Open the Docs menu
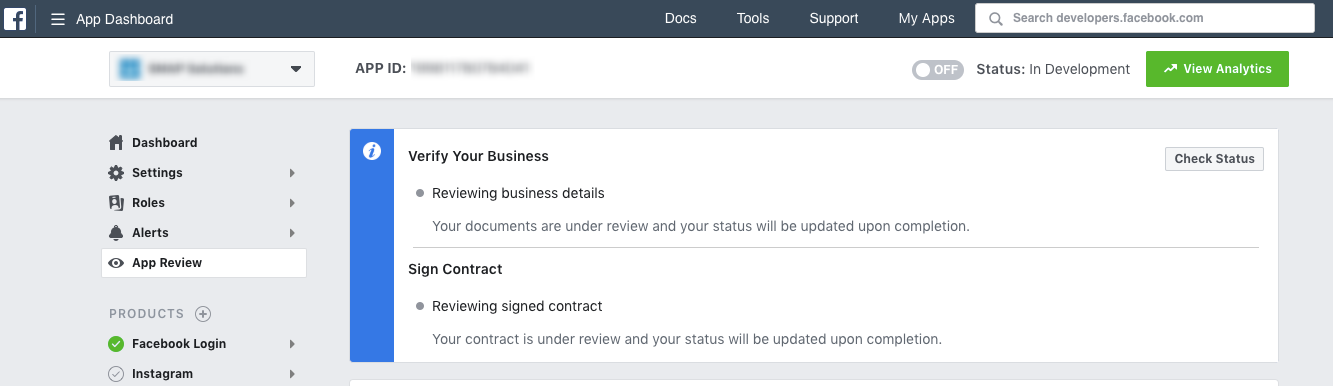This screenshot has height=386, width=1333. click(681, 18)
